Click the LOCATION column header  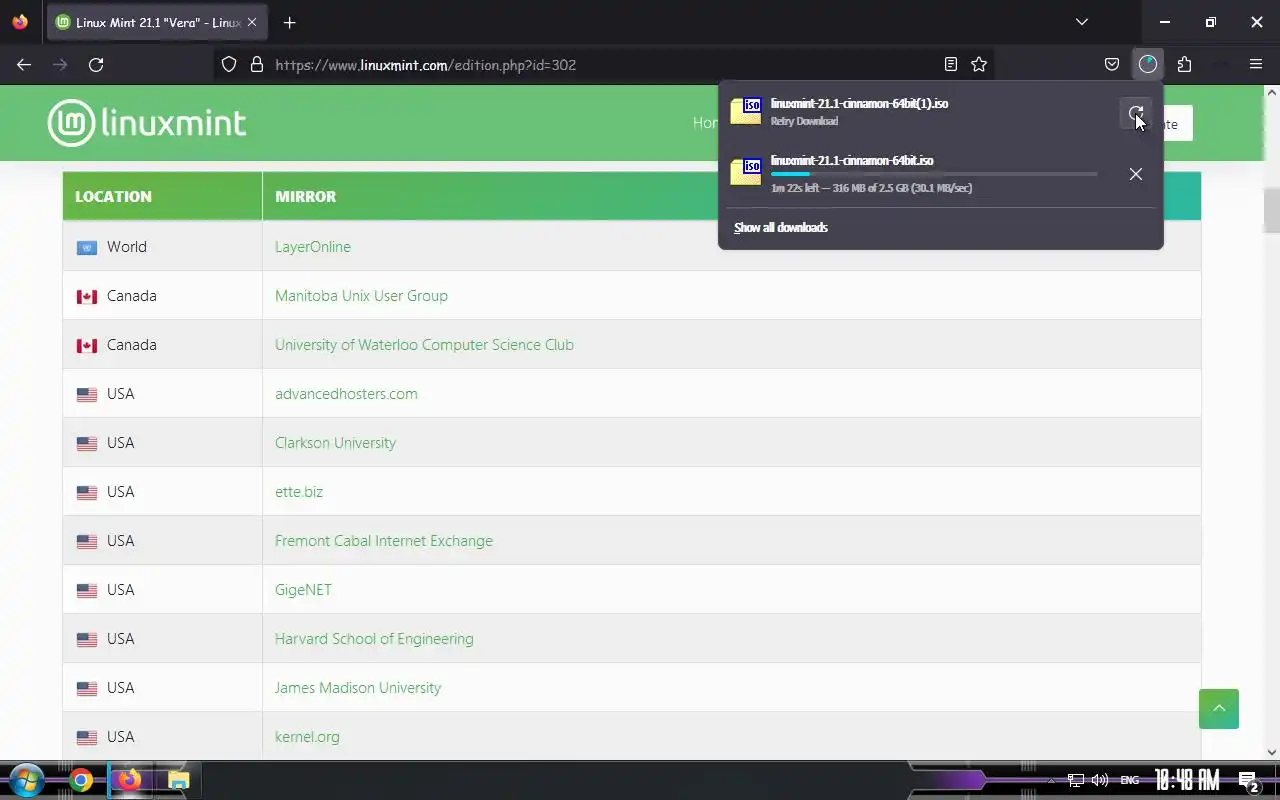pyautogui.click(x=162, y=196)
